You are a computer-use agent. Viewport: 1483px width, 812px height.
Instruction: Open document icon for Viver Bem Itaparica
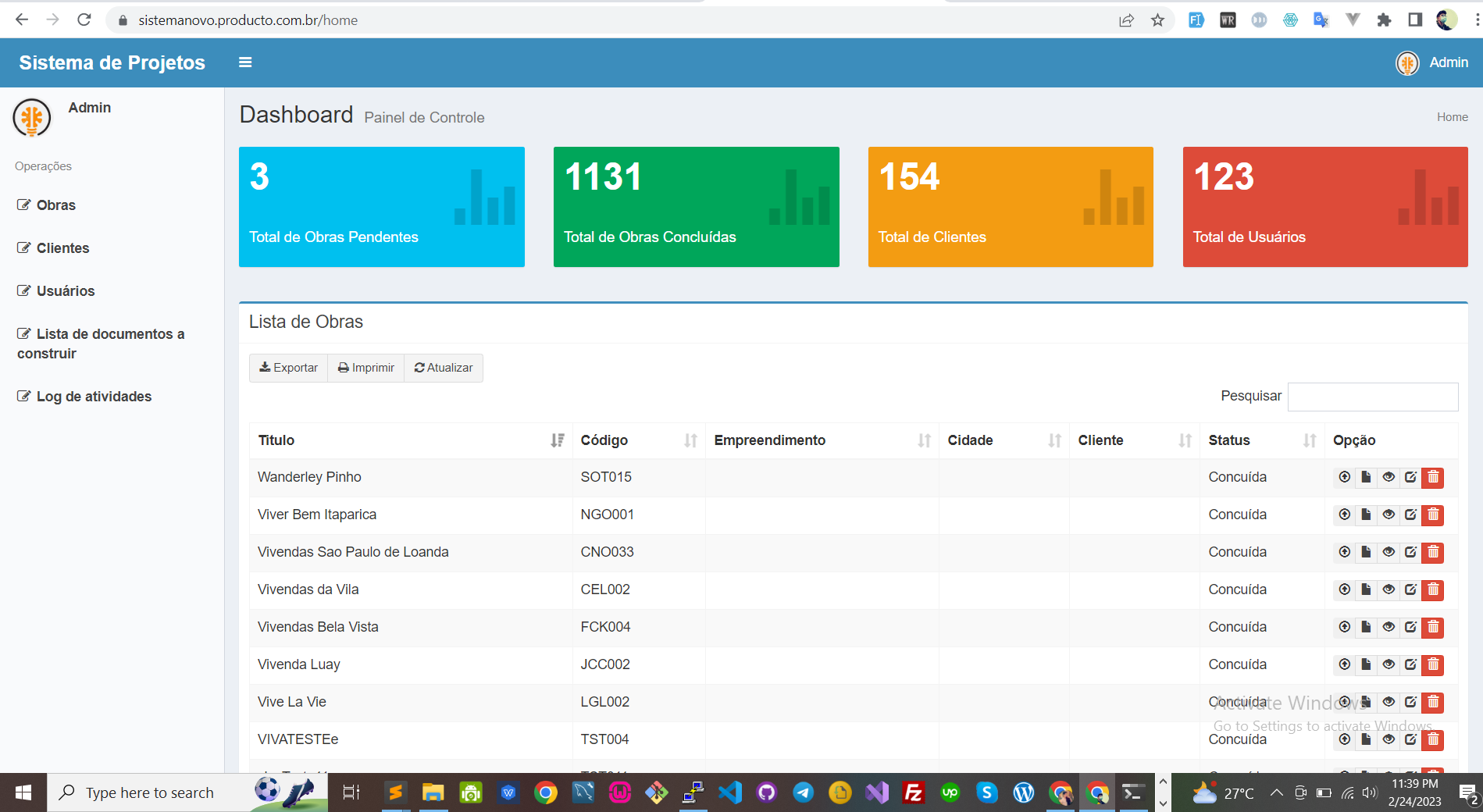(1366, 515)
